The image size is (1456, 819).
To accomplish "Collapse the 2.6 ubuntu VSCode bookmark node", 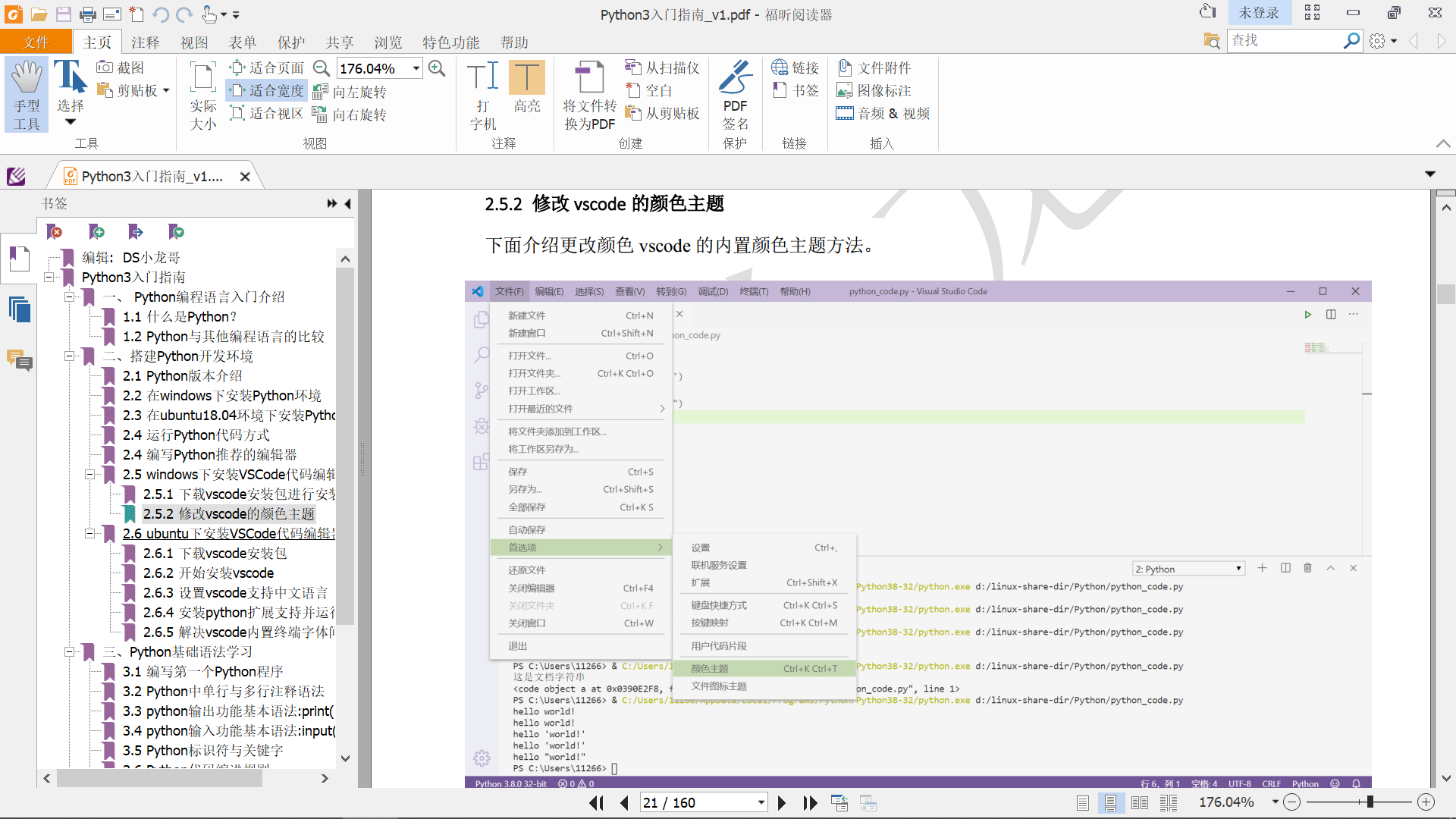I will [x=89, y=533].
